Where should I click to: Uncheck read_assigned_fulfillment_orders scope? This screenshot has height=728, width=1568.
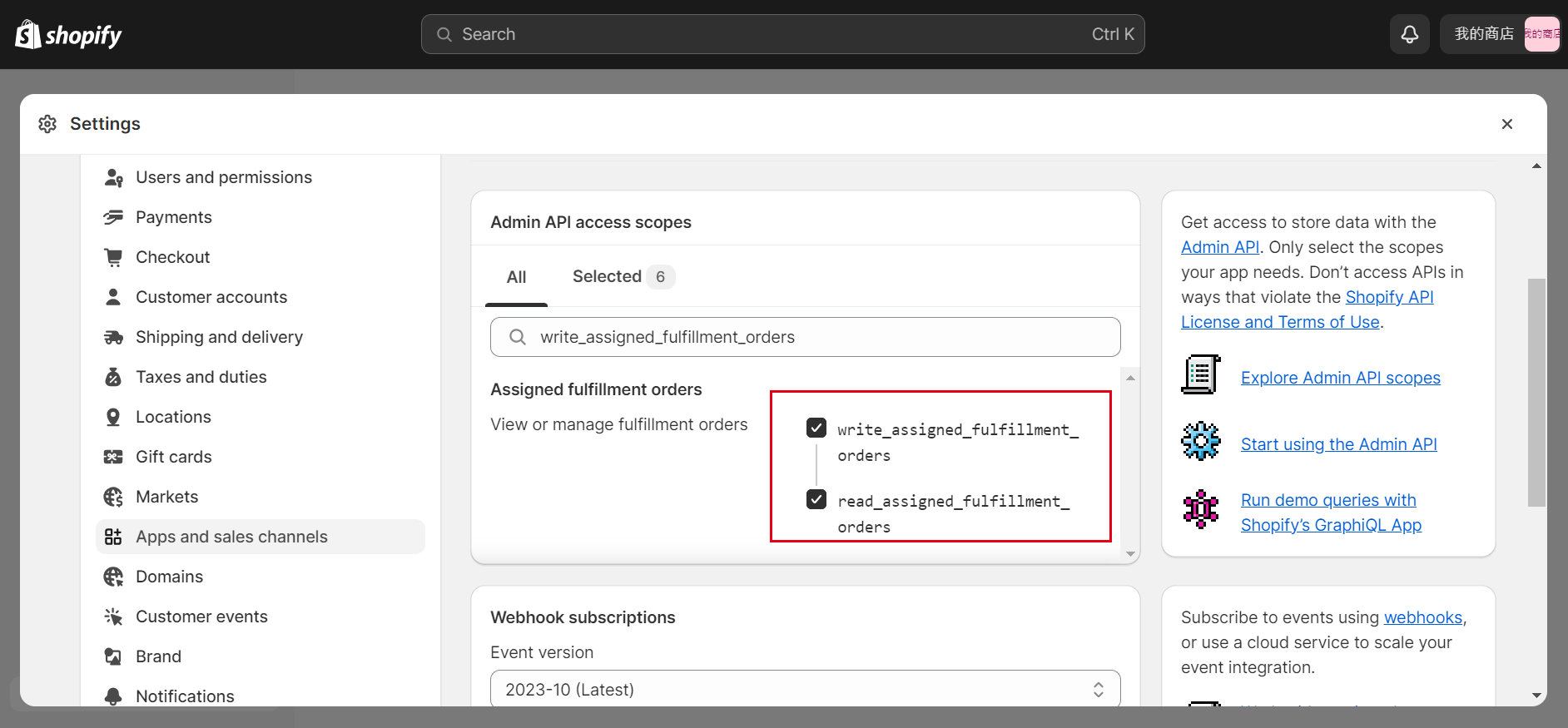pos(816,499)
